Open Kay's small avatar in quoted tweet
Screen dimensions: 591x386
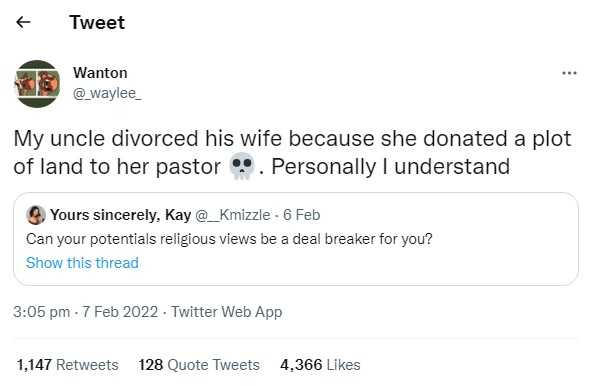point(35,215)
